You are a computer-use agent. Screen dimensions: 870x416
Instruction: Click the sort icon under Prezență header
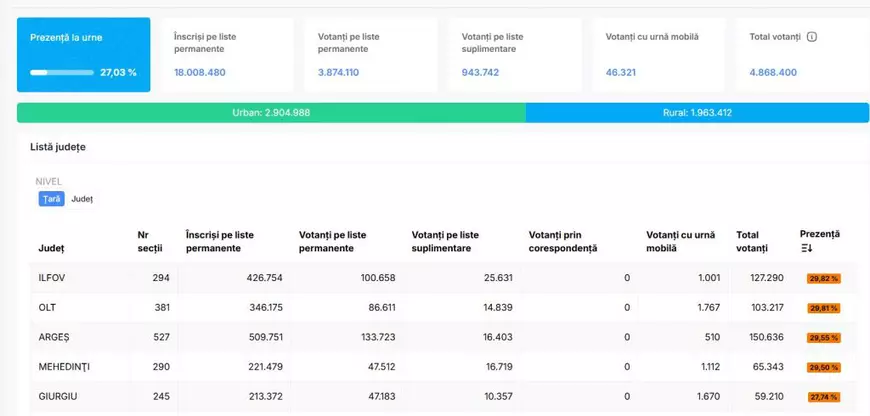point(806,248)
